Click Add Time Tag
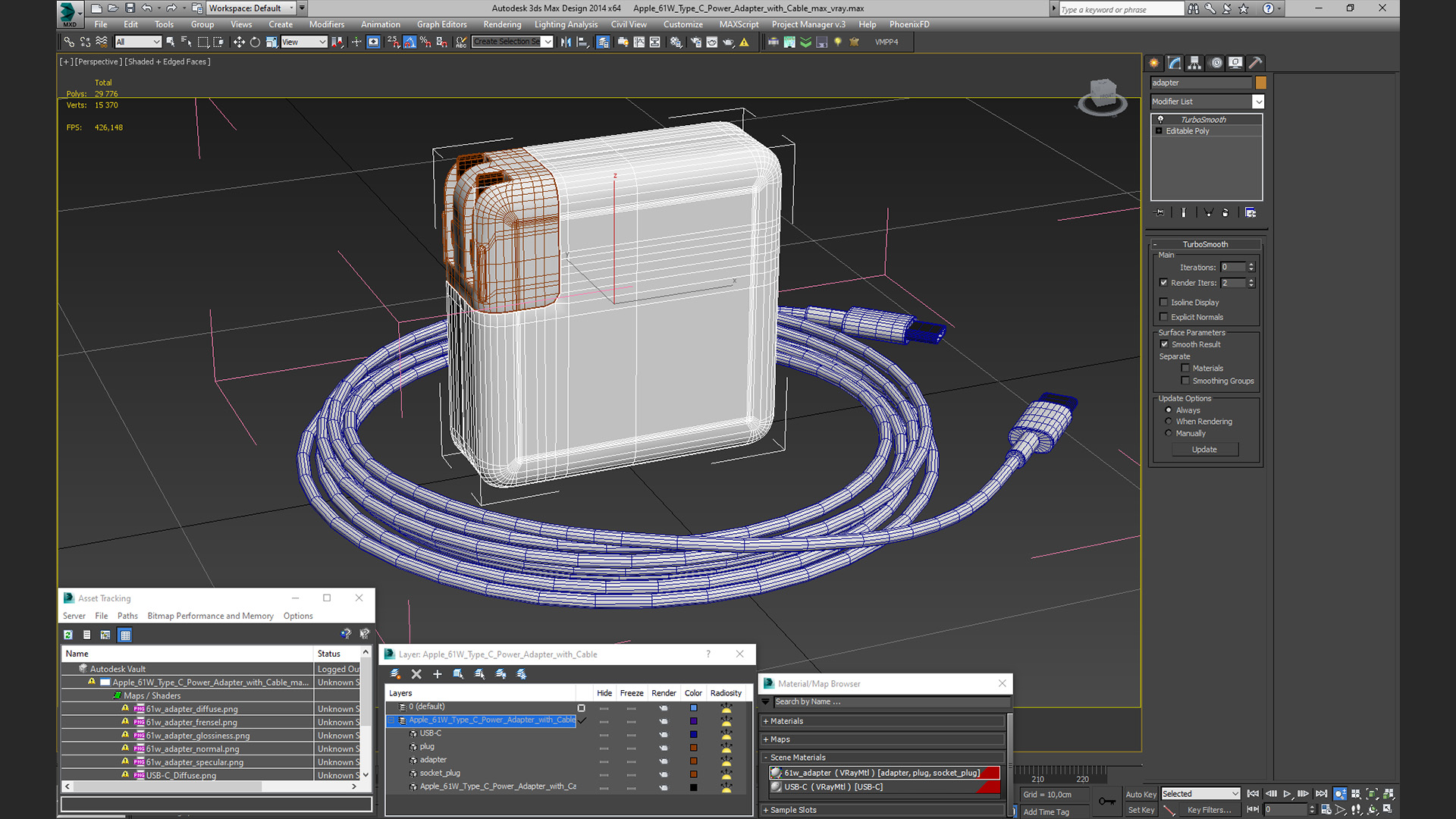This screenshot has width=1456, height=819. coord(1046,811)
